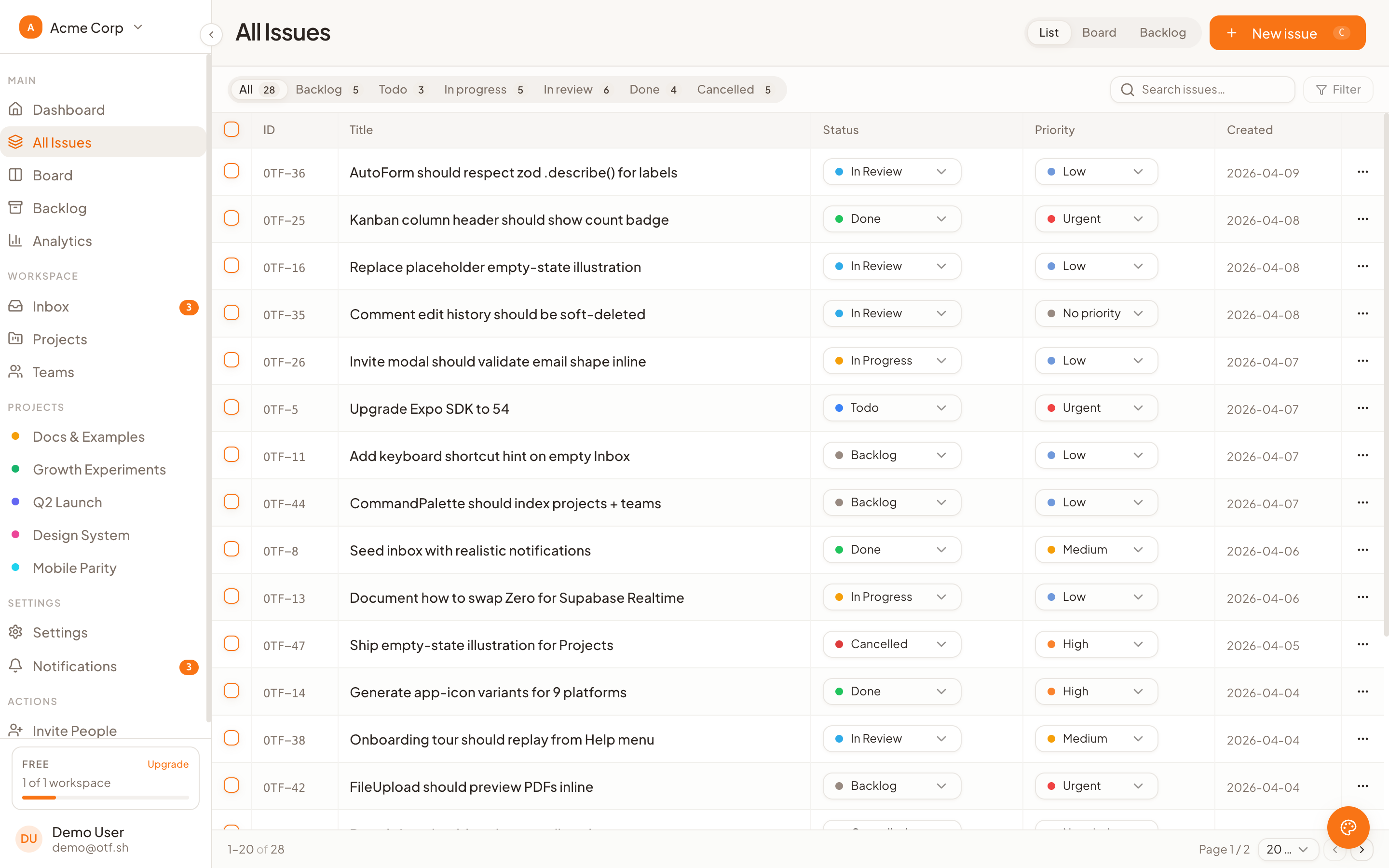Screen dimensions: 1389x868
Task: Toggle the select-all checkbox in header
Action: (x=231, y=129)
